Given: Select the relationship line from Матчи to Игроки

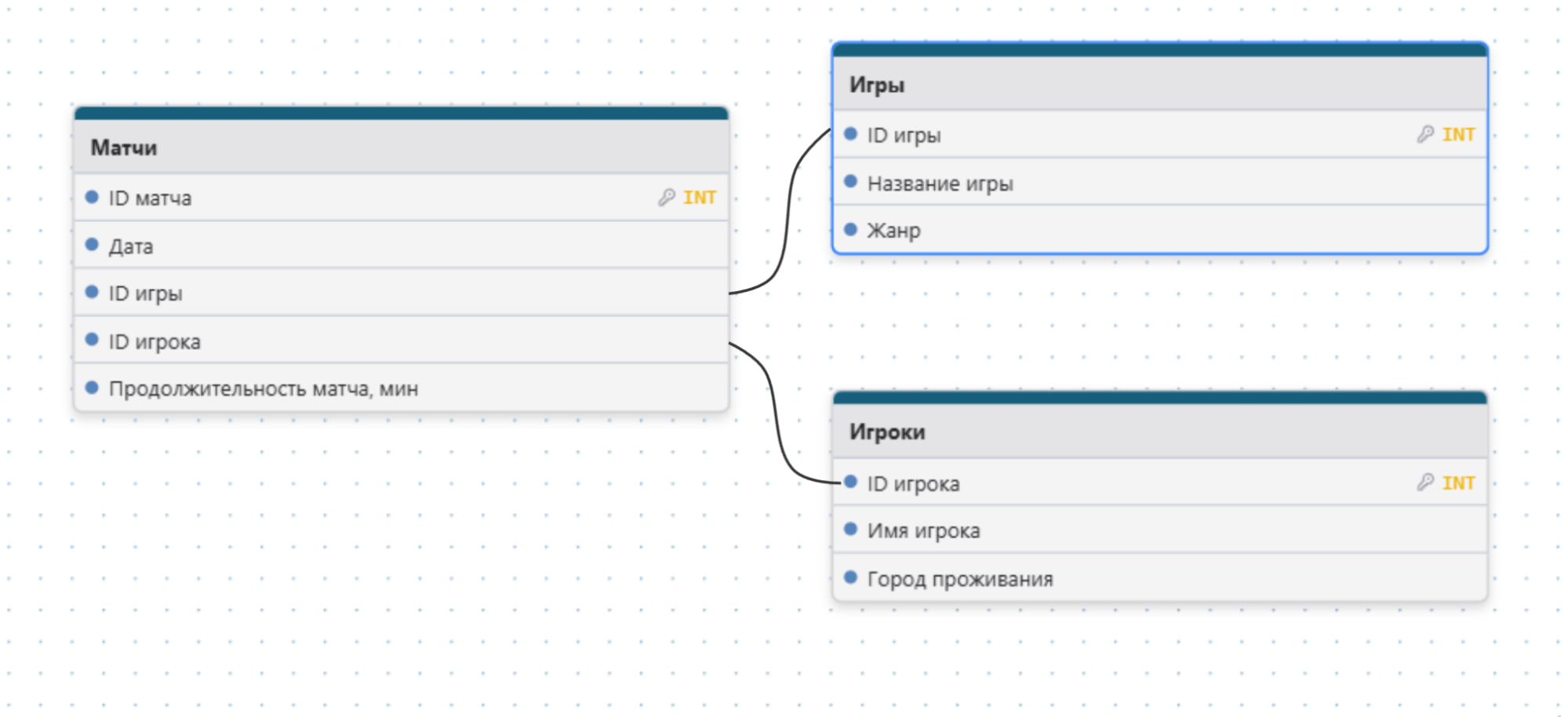Looking at the screenshot, I should pyautogui.click(x=777, y=416).
